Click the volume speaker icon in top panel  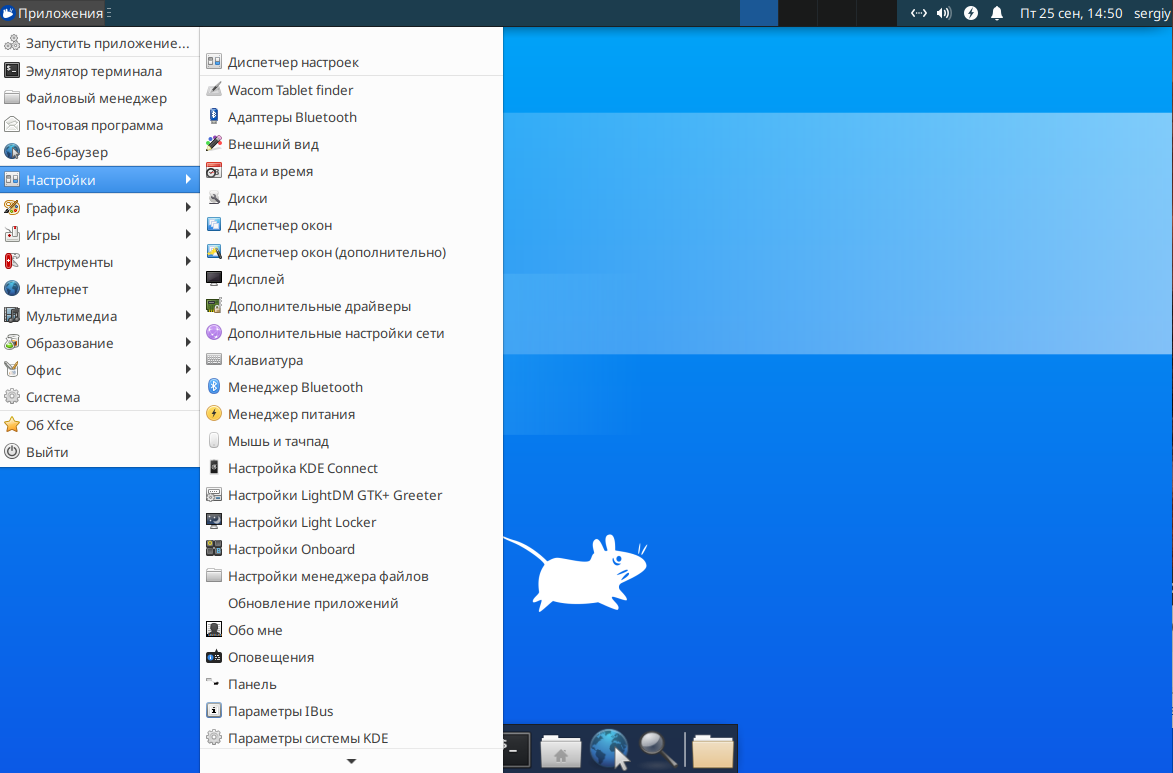coord(944,13)
